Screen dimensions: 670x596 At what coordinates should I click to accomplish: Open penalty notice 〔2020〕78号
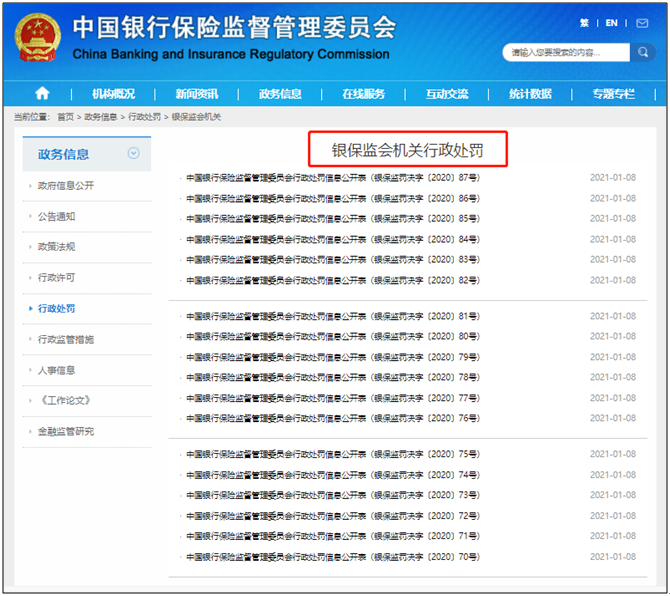[x=333, y=377]
